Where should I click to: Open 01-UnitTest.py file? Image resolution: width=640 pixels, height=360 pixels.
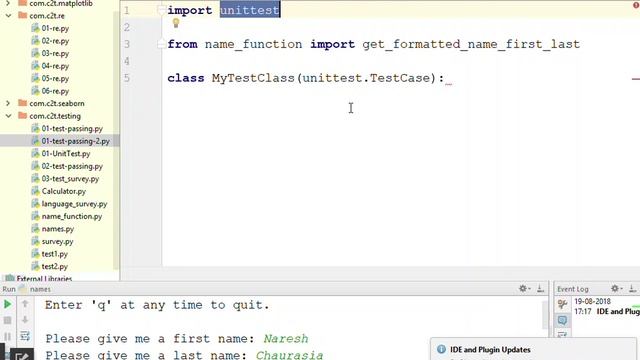66,154
